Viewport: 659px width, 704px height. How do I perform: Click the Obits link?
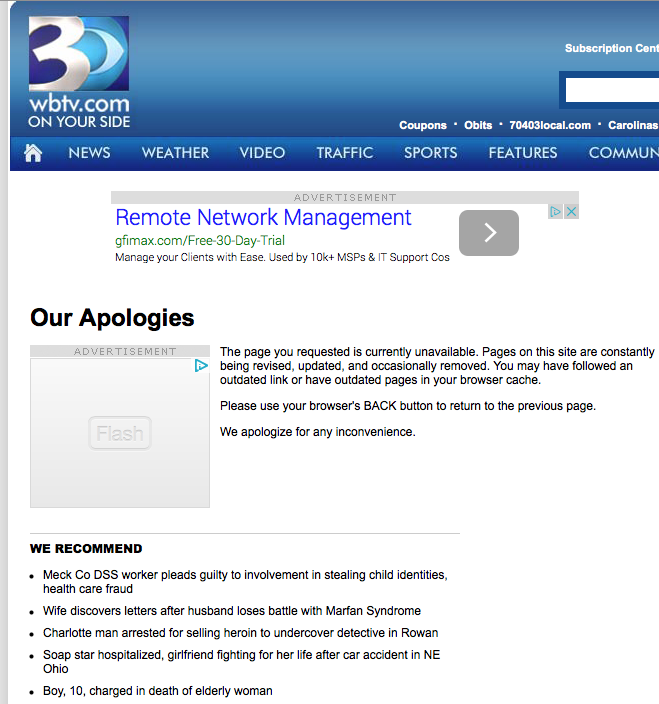click(478, 125)
